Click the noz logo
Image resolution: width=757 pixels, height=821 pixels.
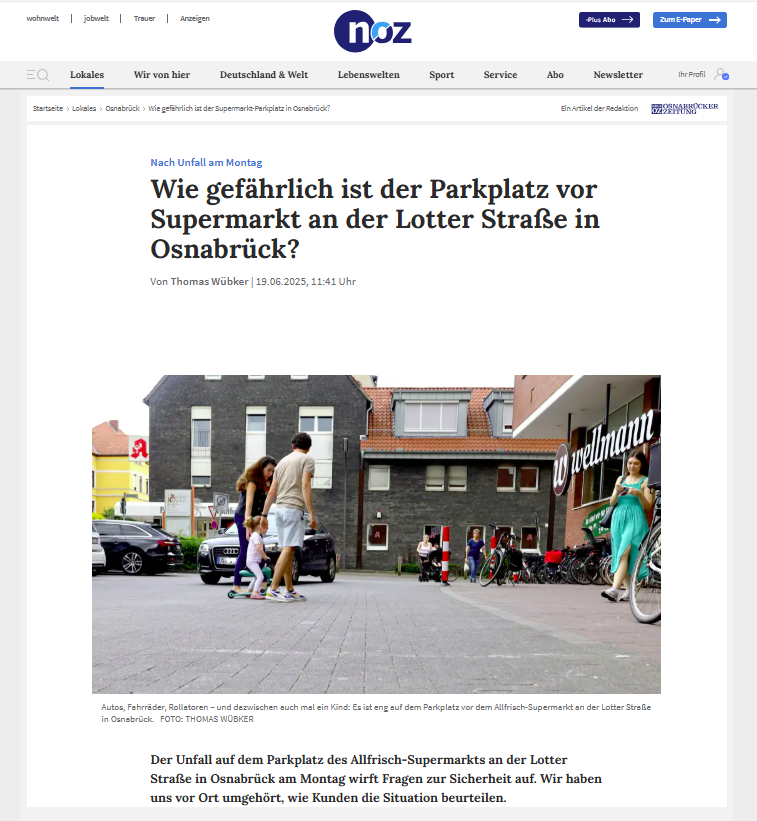click(x=372, y=31)
